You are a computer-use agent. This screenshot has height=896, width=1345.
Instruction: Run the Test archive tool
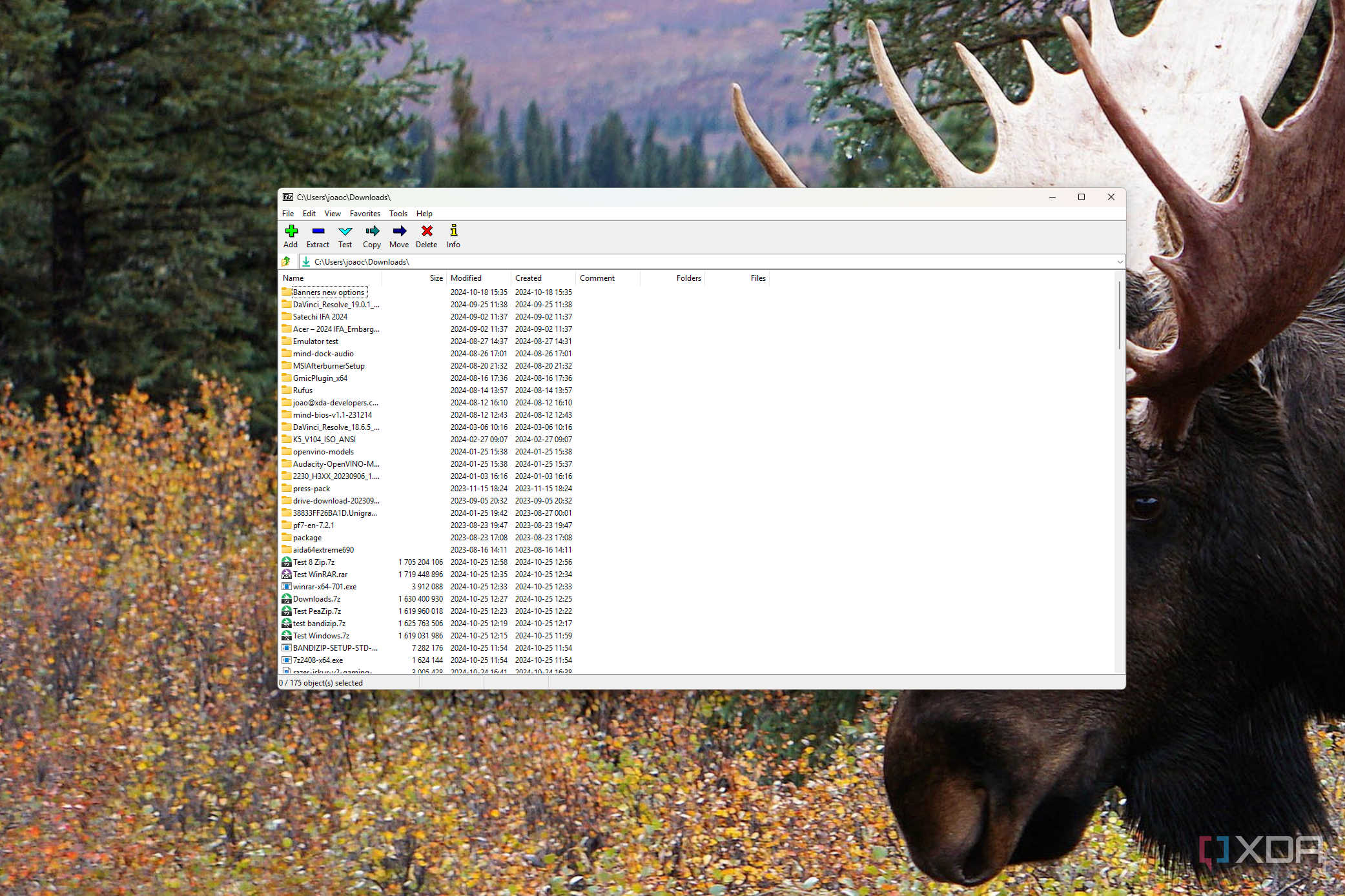[x=345, y=231]
